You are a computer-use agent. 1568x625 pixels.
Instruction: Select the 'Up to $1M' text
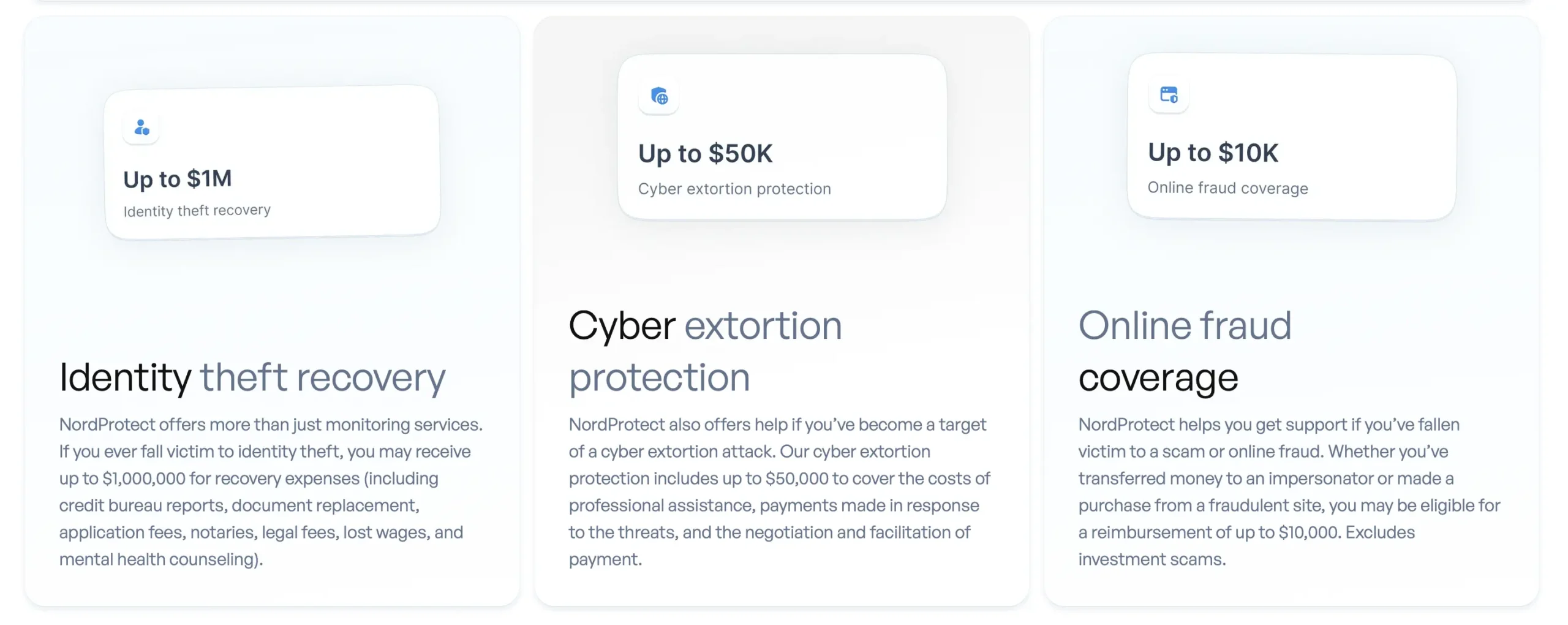[x=177, y=179]
